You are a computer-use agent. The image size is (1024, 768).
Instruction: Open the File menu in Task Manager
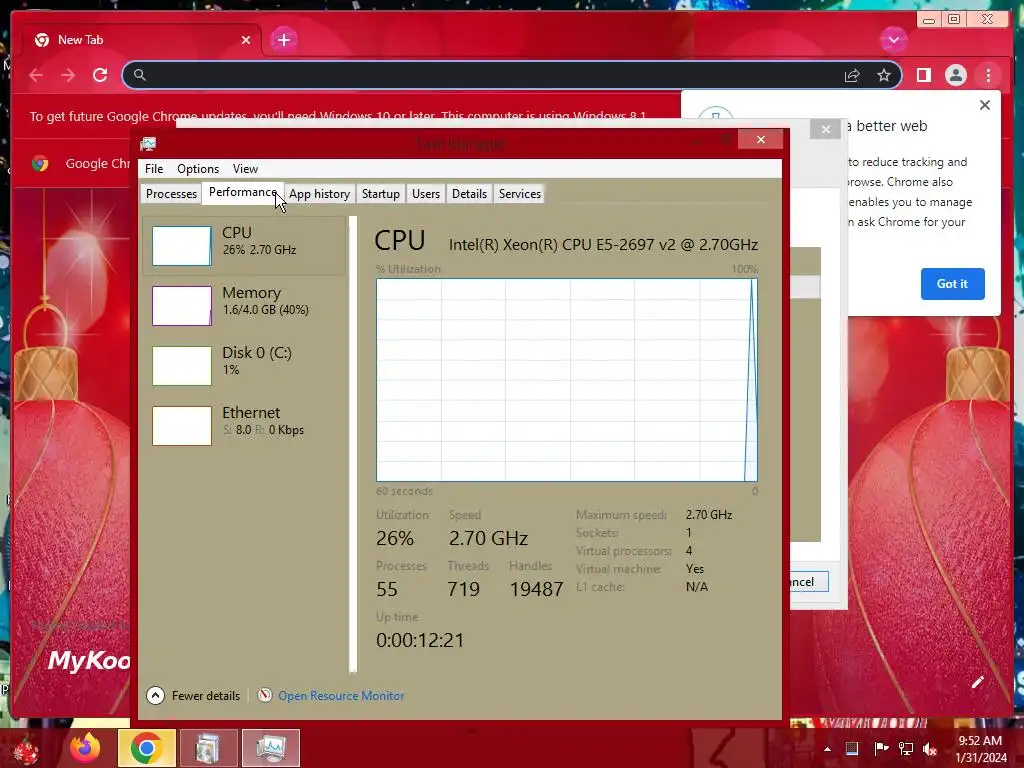coord(154,168)
